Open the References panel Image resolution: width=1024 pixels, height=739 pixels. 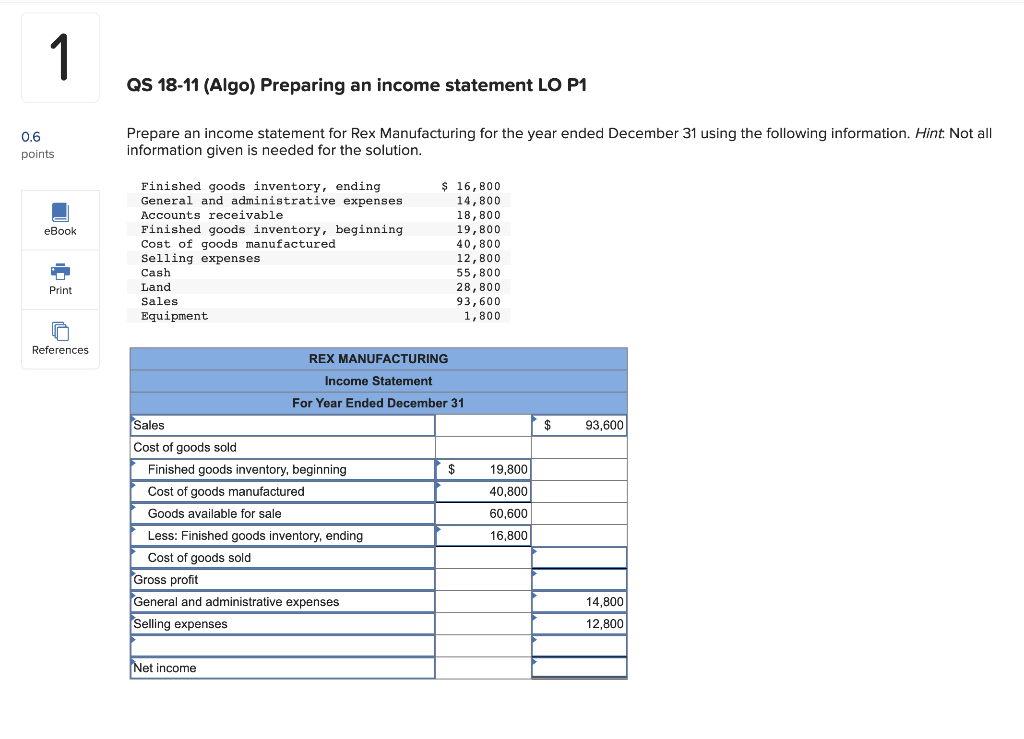click(x=60, y=338)
